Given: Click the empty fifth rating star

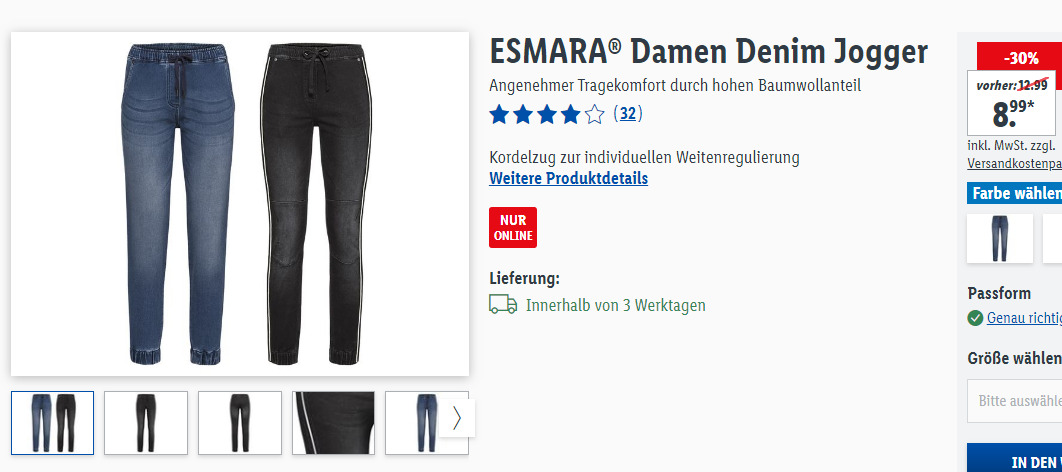Looking at the screenshot, I should pyautogui.click(x=594, y=114).
